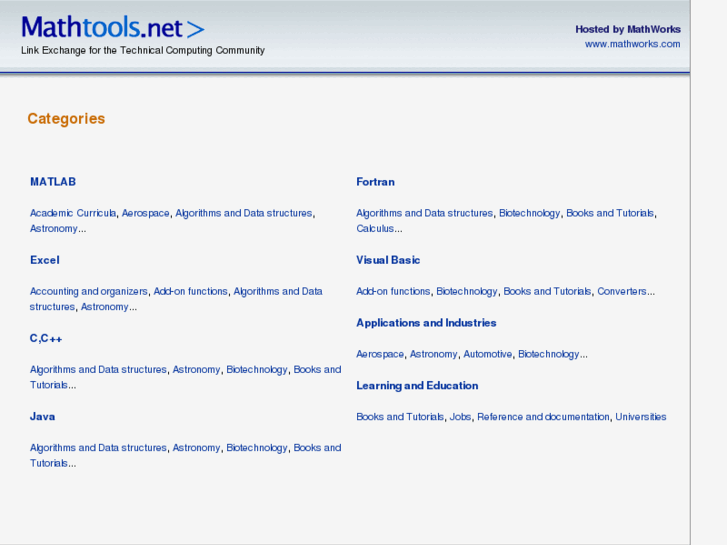Click the Mathtools.net logo
This screenshot has height=545, width=727.
pos(113,27)
